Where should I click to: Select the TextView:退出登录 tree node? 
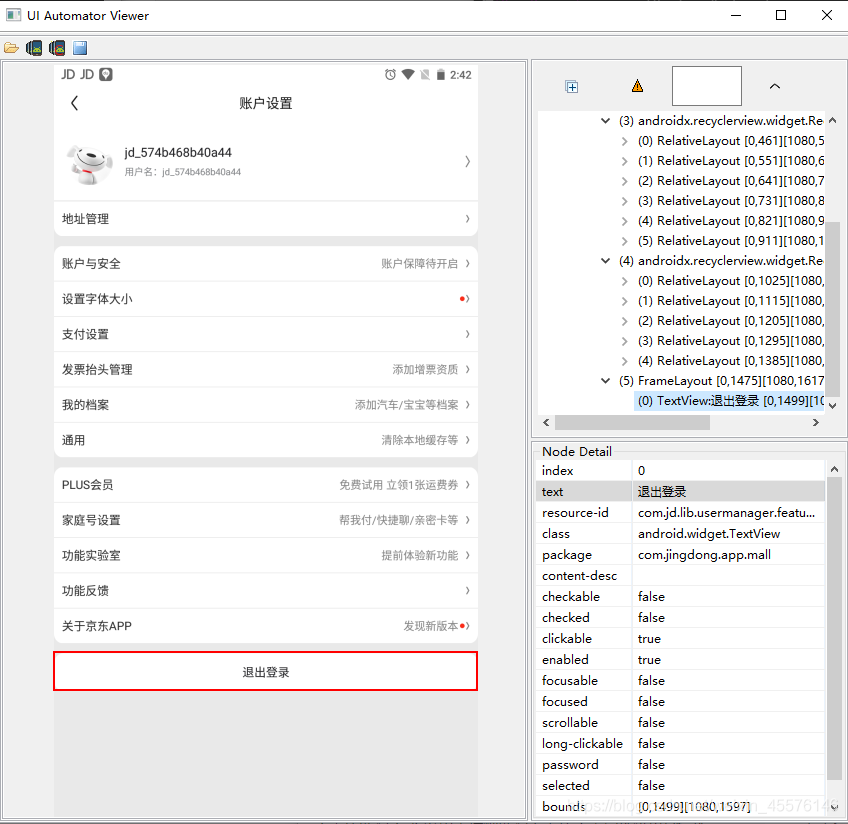click(730, 401)
